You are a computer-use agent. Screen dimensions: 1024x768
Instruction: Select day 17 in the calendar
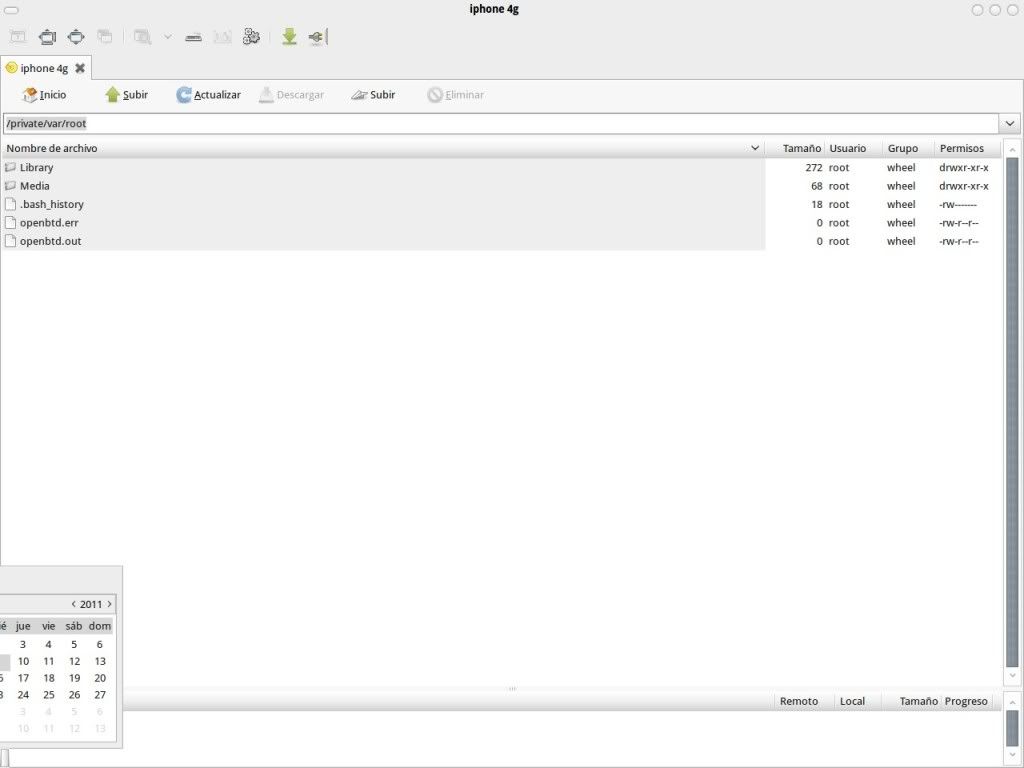tap(24, 678)
